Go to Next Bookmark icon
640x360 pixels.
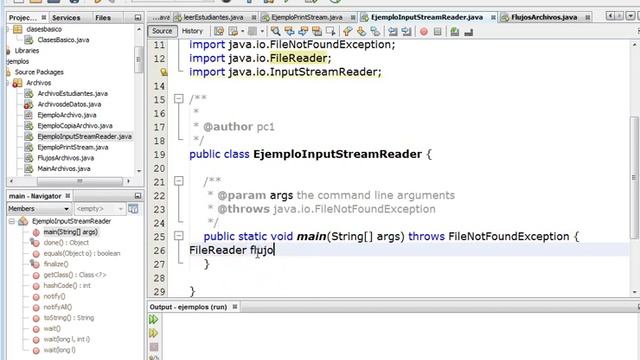pyautogui.click(x=361, y=31)
